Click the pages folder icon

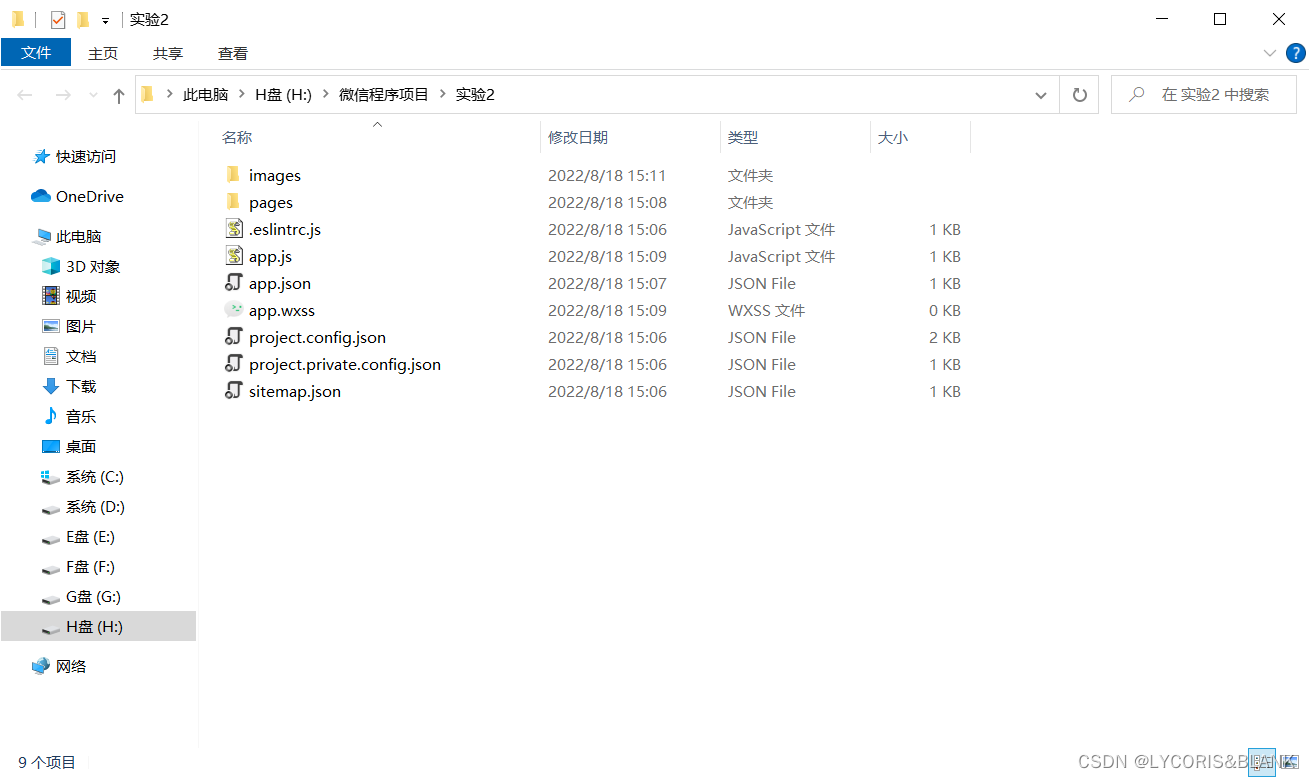[233, 202]
